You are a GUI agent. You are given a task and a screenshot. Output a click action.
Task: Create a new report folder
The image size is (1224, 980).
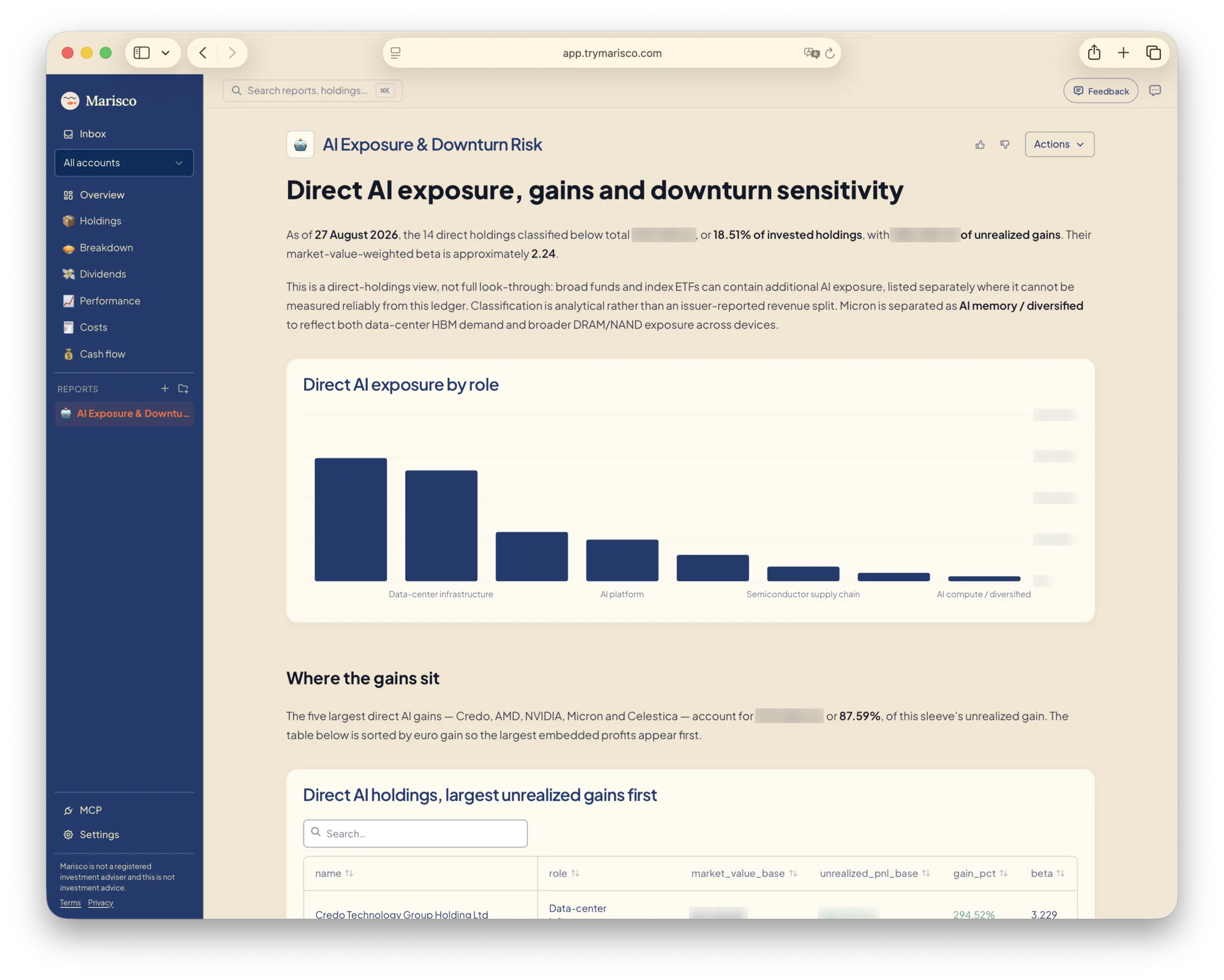(183, 389)
